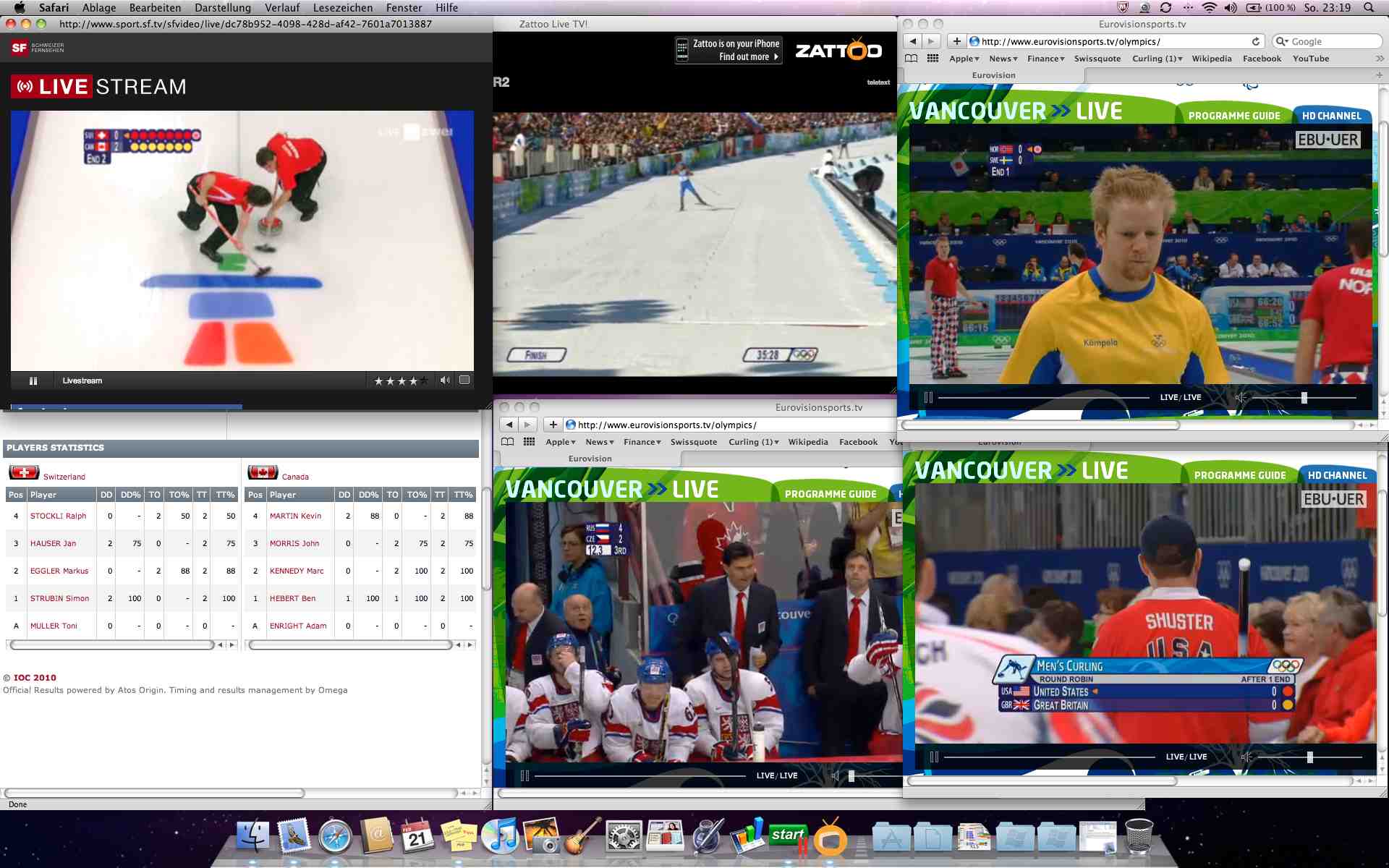
Task: Expand Finance bookmarks menu in top-right window
Action: (x=1045, y=59)
